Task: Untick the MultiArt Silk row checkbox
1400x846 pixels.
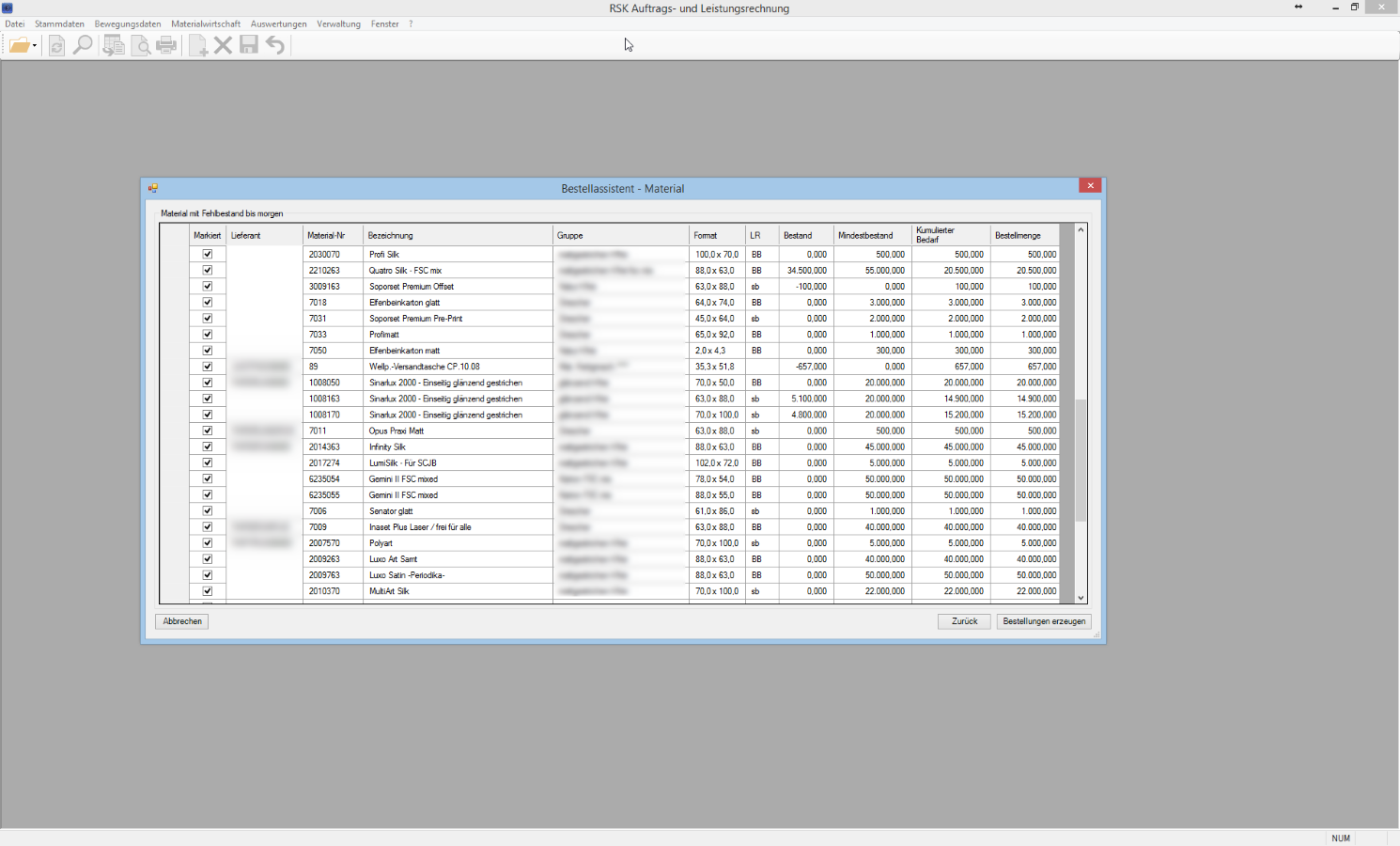Action: (x=208, y=591)
